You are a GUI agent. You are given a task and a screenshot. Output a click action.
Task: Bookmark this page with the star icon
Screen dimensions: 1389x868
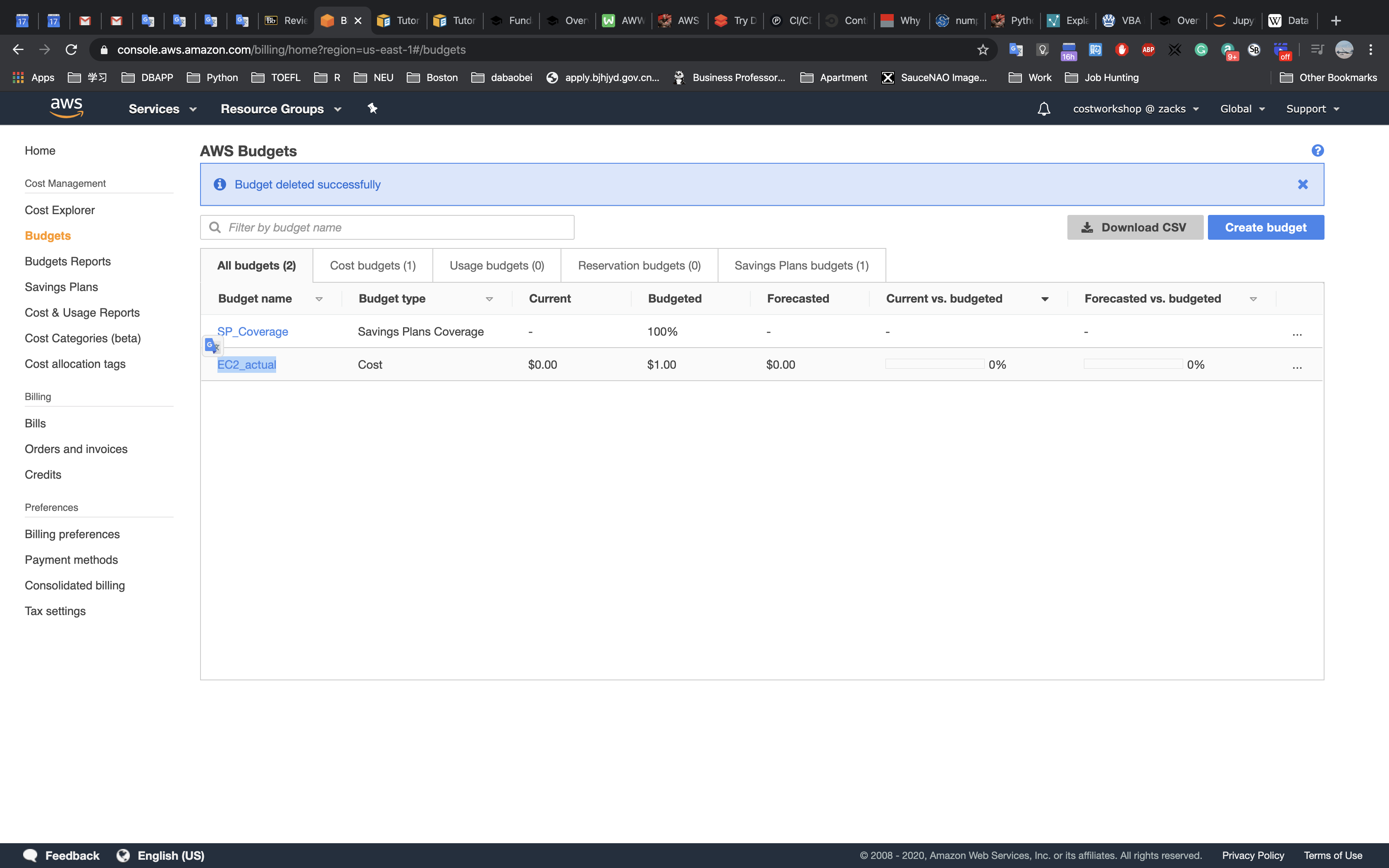tap(983, 50)
